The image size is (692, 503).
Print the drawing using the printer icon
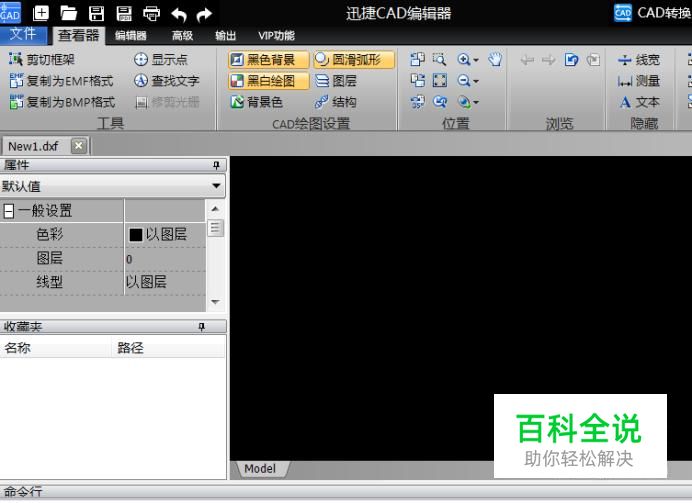(x=151, y=13)
